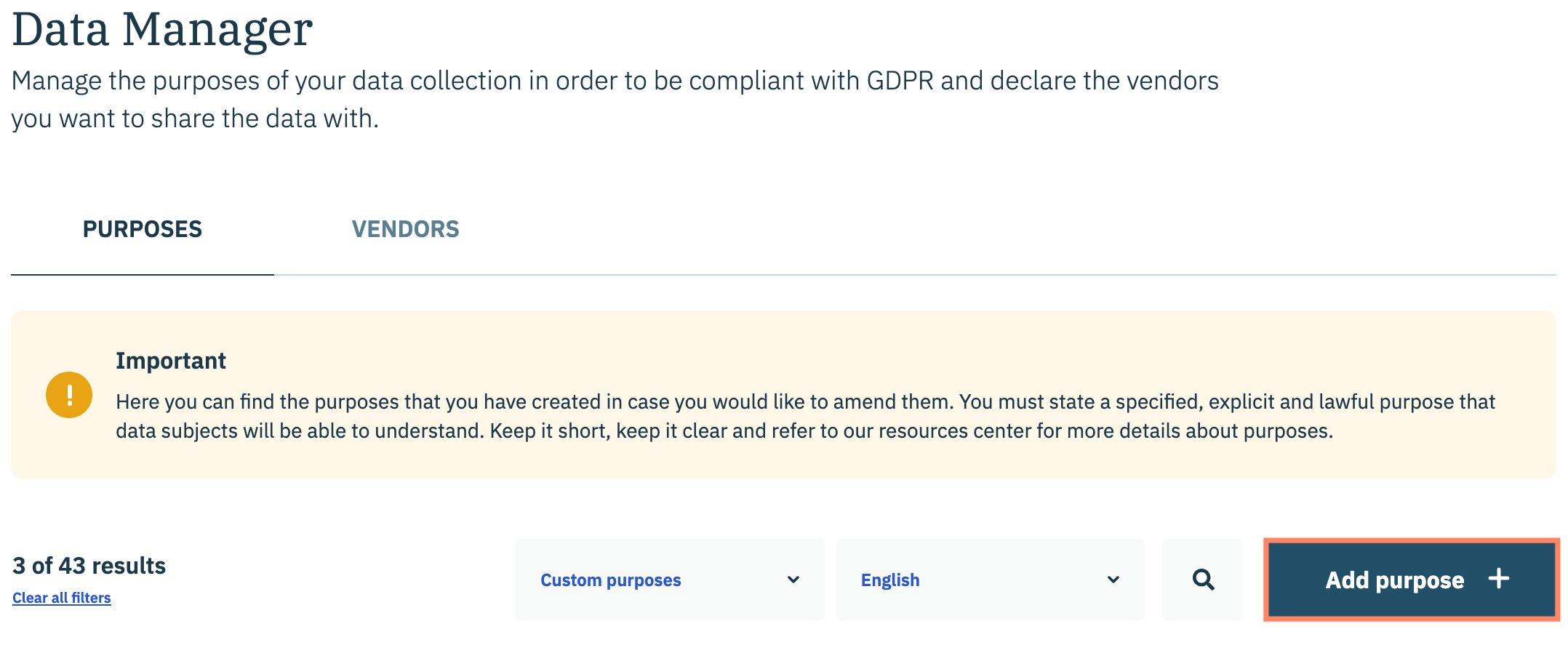Switch to the VENDORS tab
The width and height of the screenshot is (1568, 653).
pos(405,229)
